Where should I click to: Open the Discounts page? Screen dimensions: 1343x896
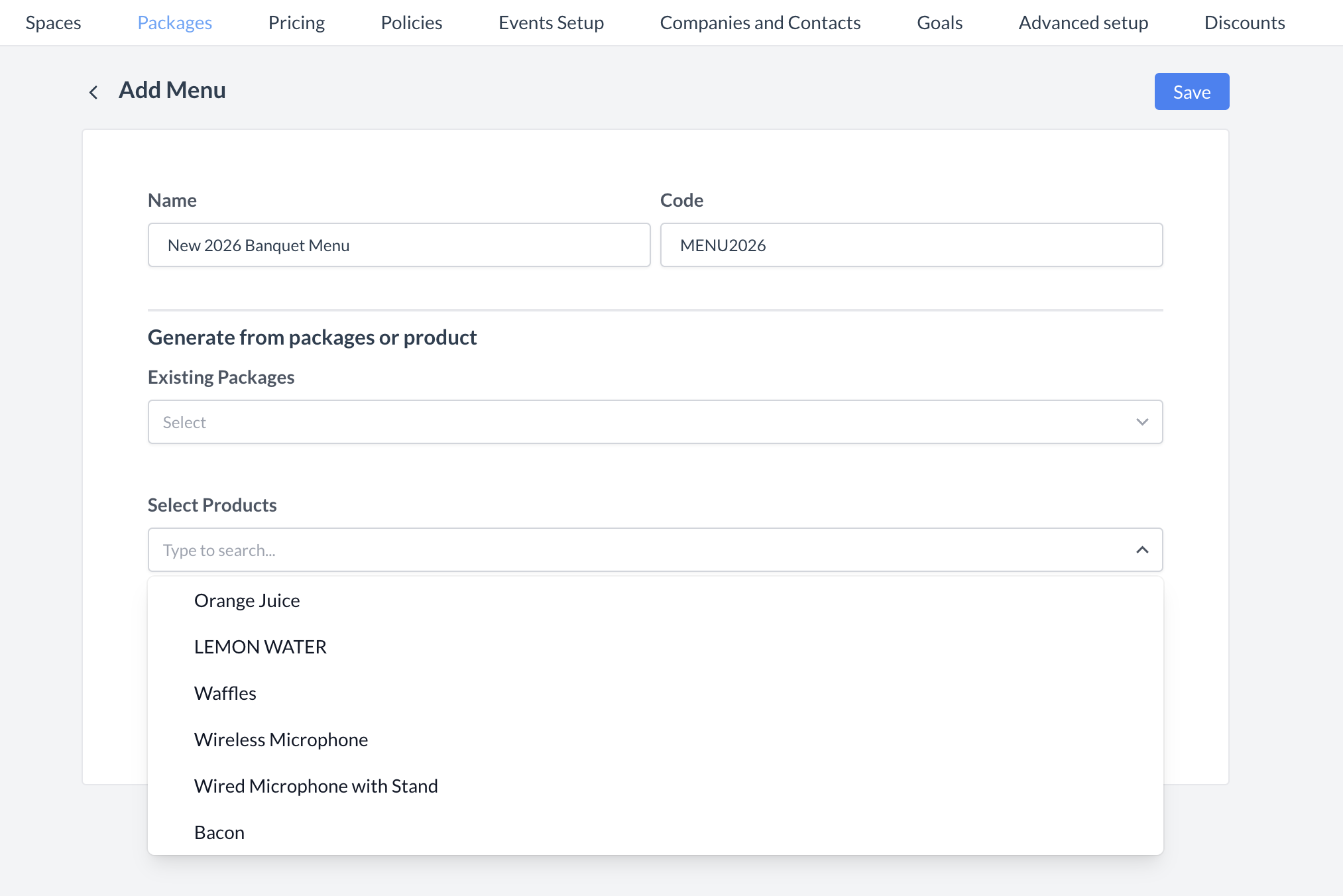[1244, 22]
